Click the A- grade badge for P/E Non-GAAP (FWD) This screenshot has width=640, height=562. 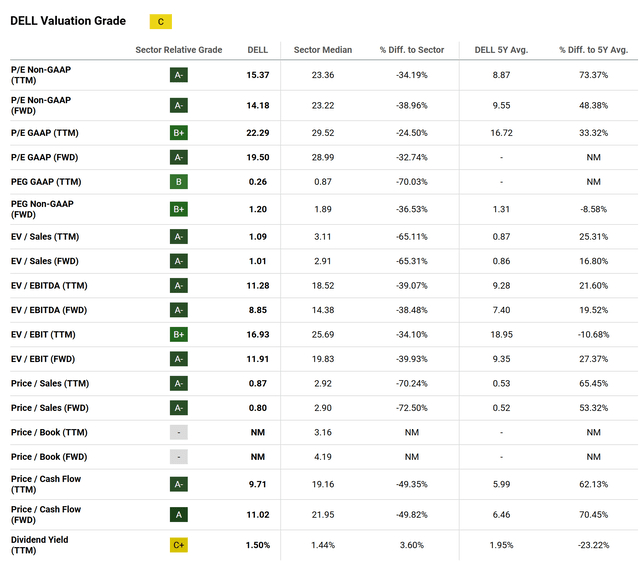(x=179, y=105)
